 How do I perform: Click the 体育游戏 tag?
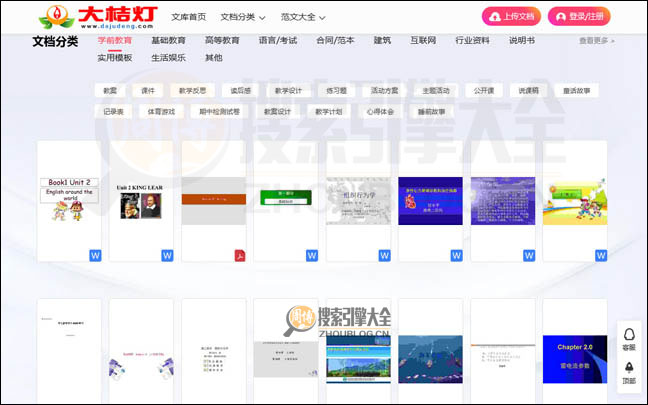point(161,112)
